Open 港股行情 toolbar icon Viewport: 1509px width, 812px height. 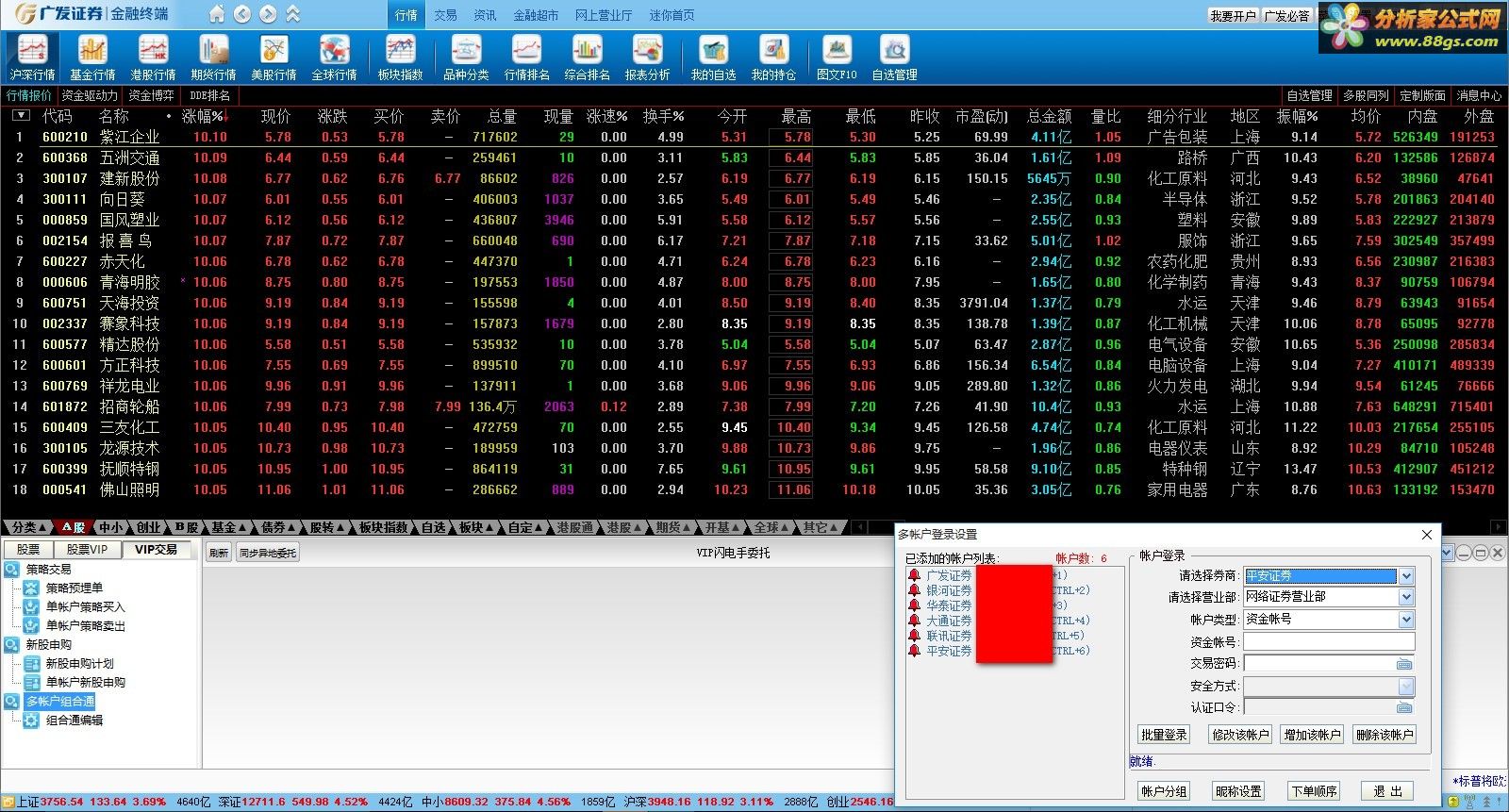pyautogui.click(x=153, y=57)
